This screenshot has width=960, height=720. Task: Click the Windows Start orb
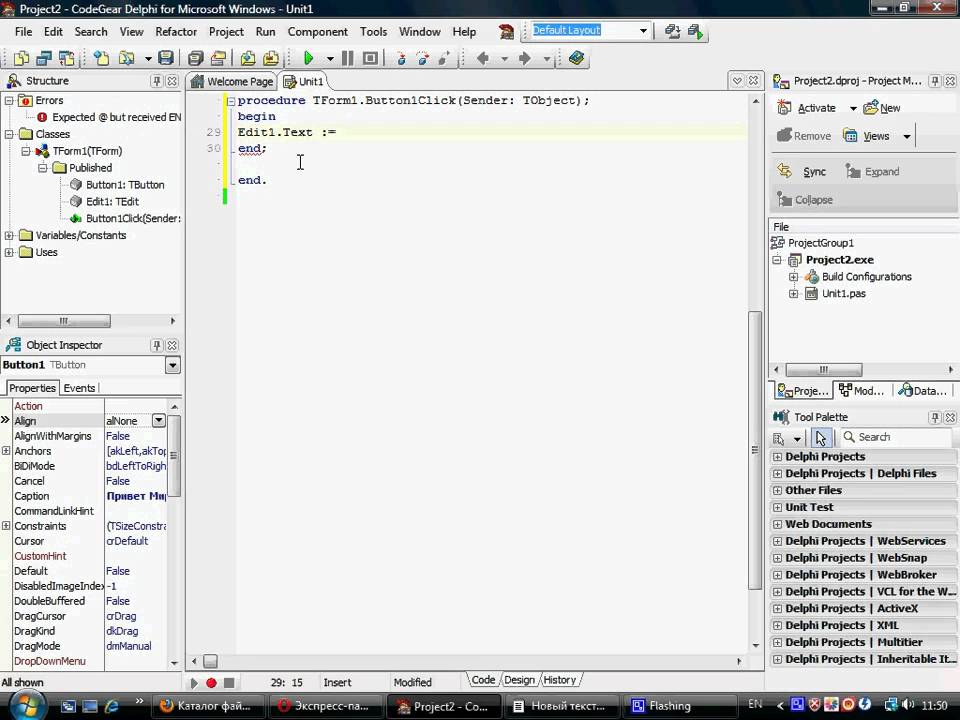point(28,705)
